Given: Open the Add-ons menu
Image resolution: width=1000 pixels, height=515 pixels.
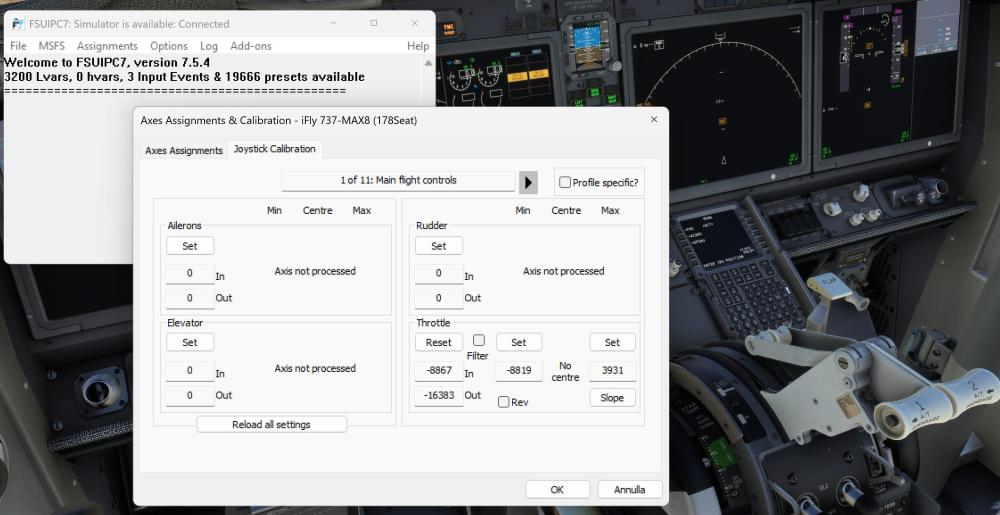Looking at the screenshot, I should click(251, 46).
